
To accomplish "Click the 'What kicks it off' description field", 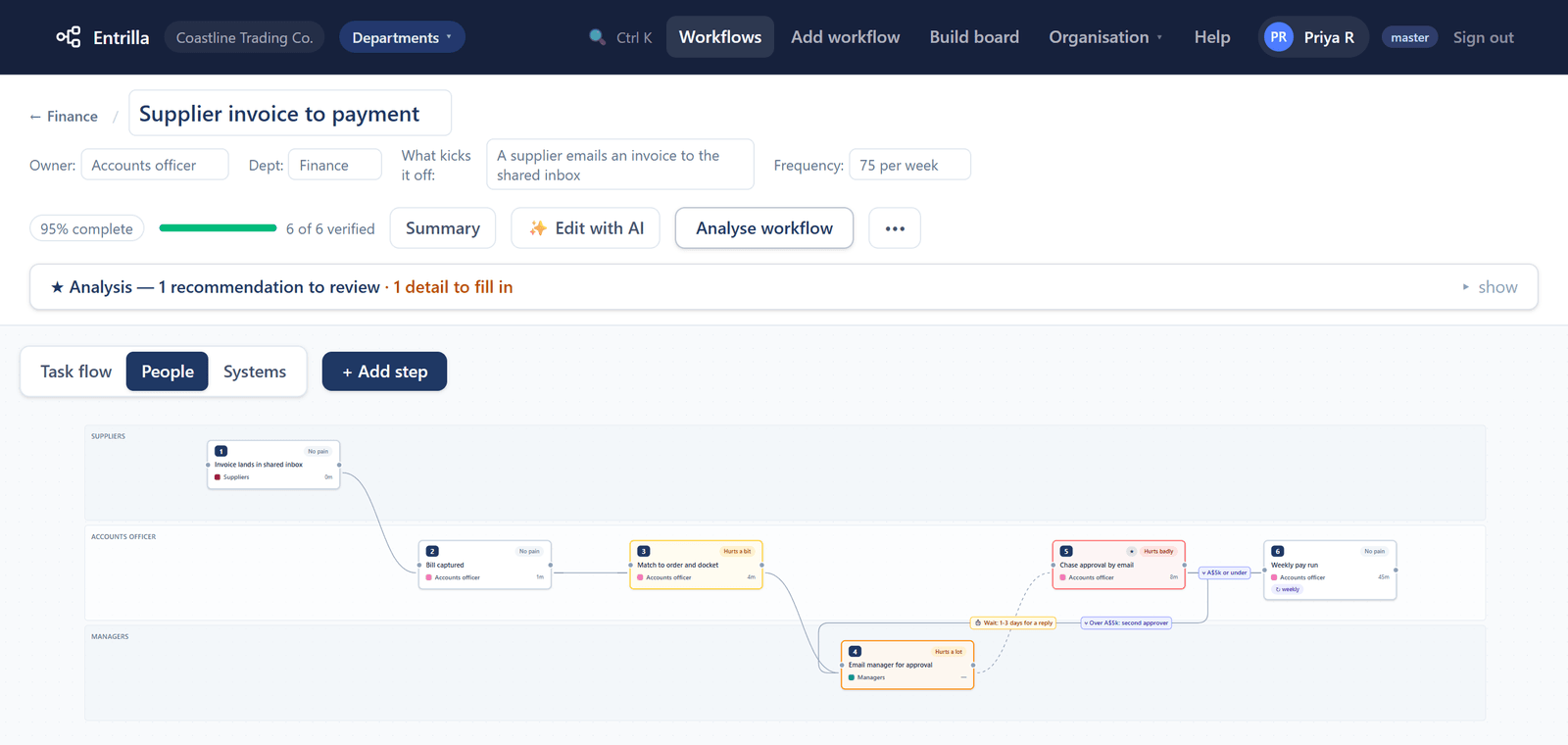I will point(620,165).
